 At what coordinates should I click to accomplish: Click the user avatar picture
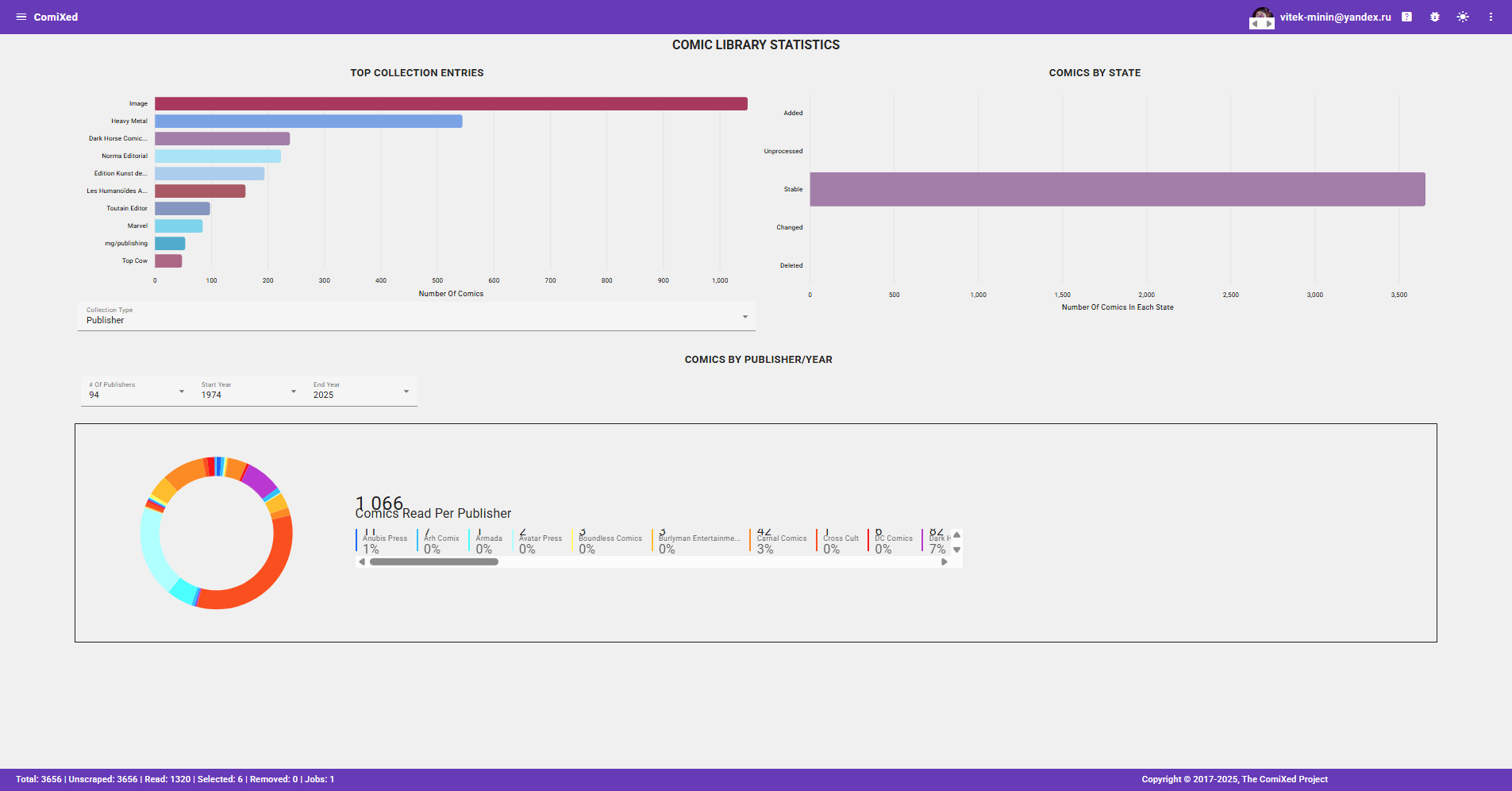(1261, 17)
